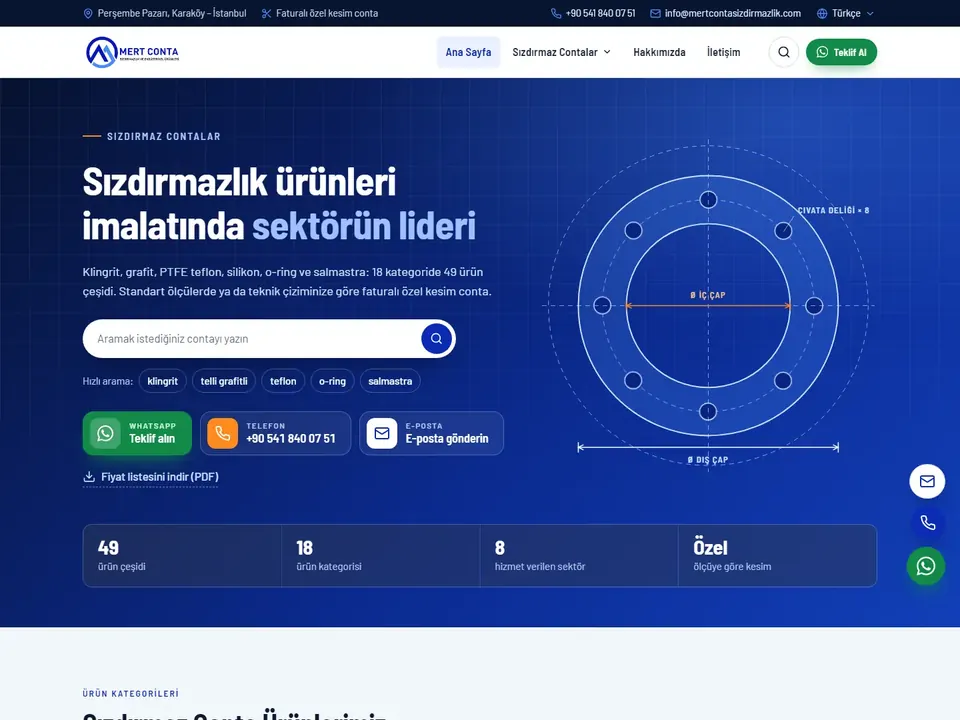Open the floating green WhatsApp button
960x720 pixels.
pyautogui.click(x=926, y=566)
